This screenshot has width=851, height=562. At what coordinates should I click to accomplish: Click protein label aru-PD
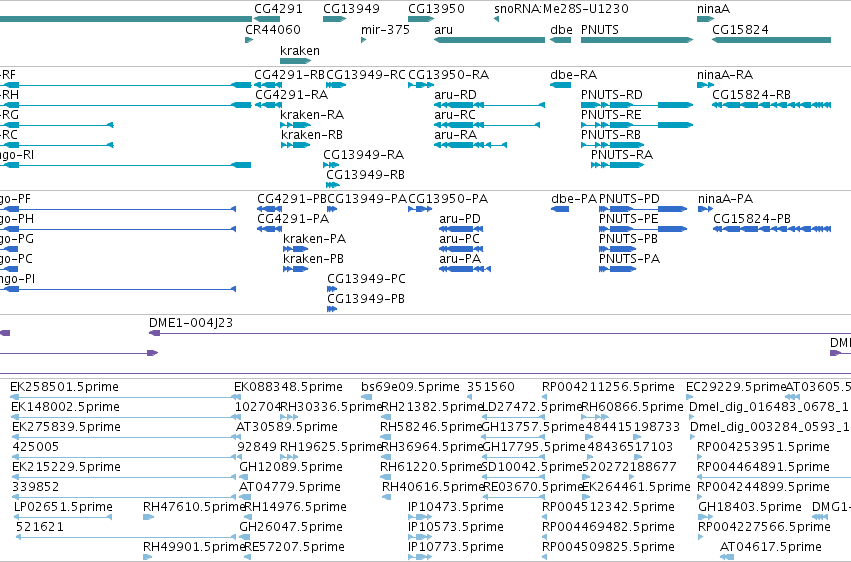460,219
